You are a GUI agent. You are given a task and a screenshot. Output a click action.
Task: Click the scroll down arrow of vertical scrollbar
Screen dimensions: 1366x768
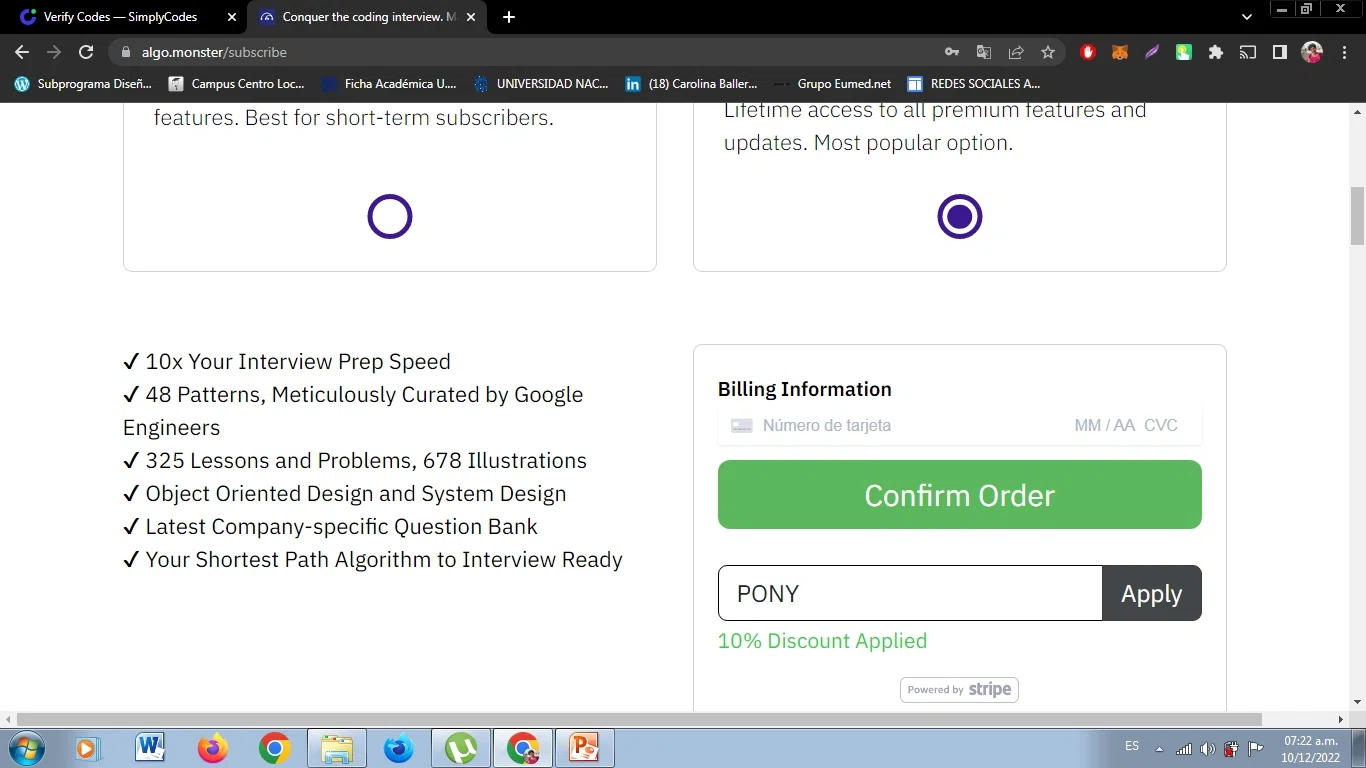click(x=1357, y=703)
